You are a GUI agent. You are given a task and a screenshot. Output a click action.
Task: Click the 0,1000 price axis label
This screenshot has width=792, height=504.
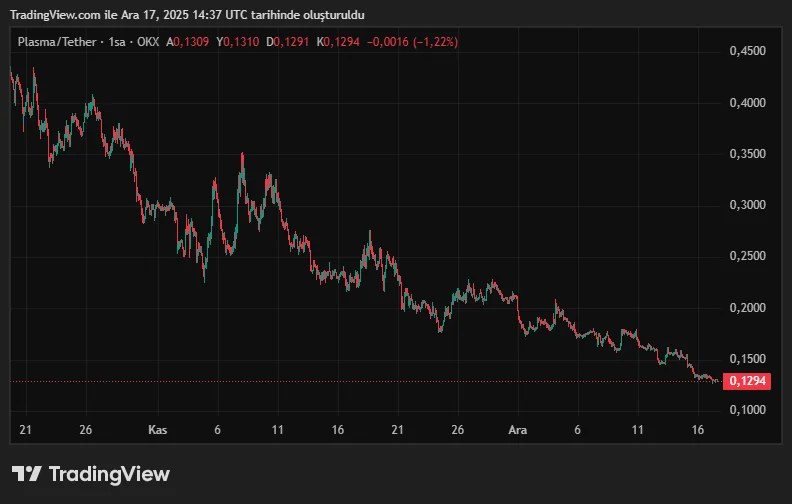point(747,410)
